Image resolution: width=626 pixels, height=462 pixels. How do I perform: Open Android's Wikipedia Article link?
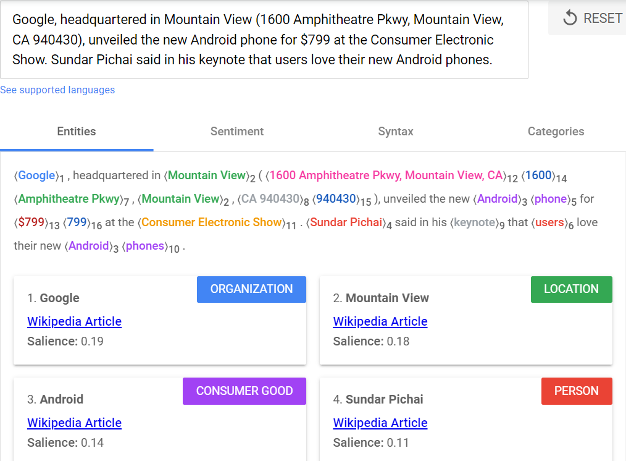74,423
